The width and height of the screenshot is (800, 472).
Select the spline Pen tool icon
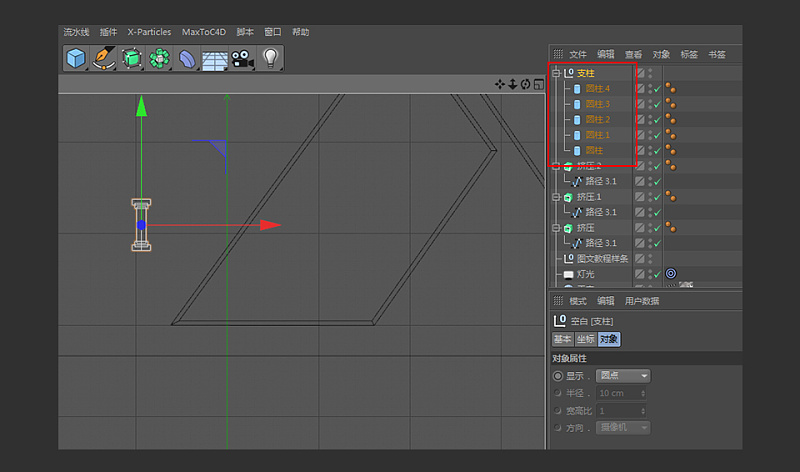[x=104, y=58]
